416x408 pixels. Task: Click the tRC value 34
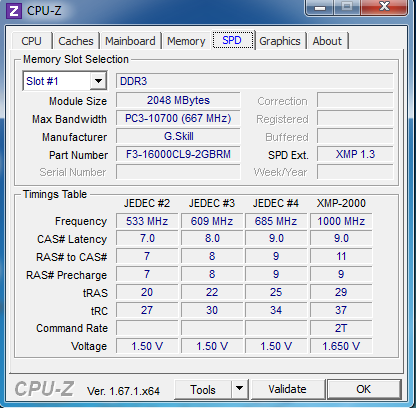(276, 310)
